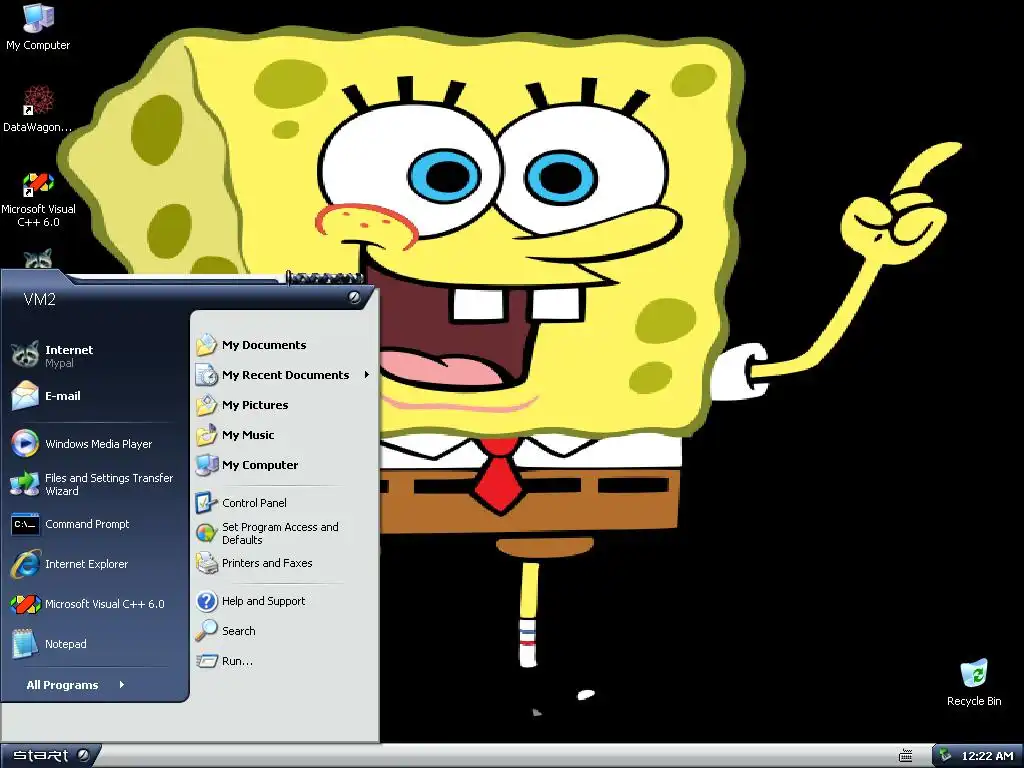1024x768 pixels.
Task: Open Help and Support question mark icon
Action: tap(206, 601)
